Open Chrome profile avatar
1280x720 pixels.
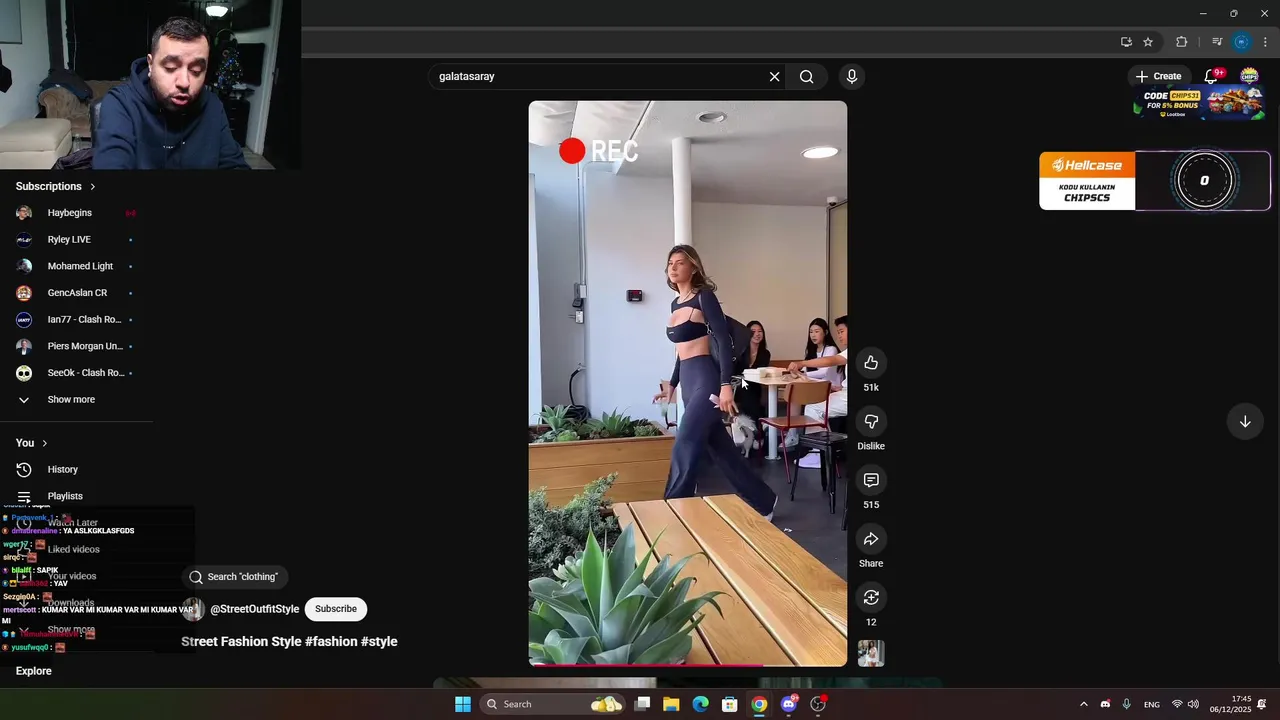click(x=1241, y=42)
